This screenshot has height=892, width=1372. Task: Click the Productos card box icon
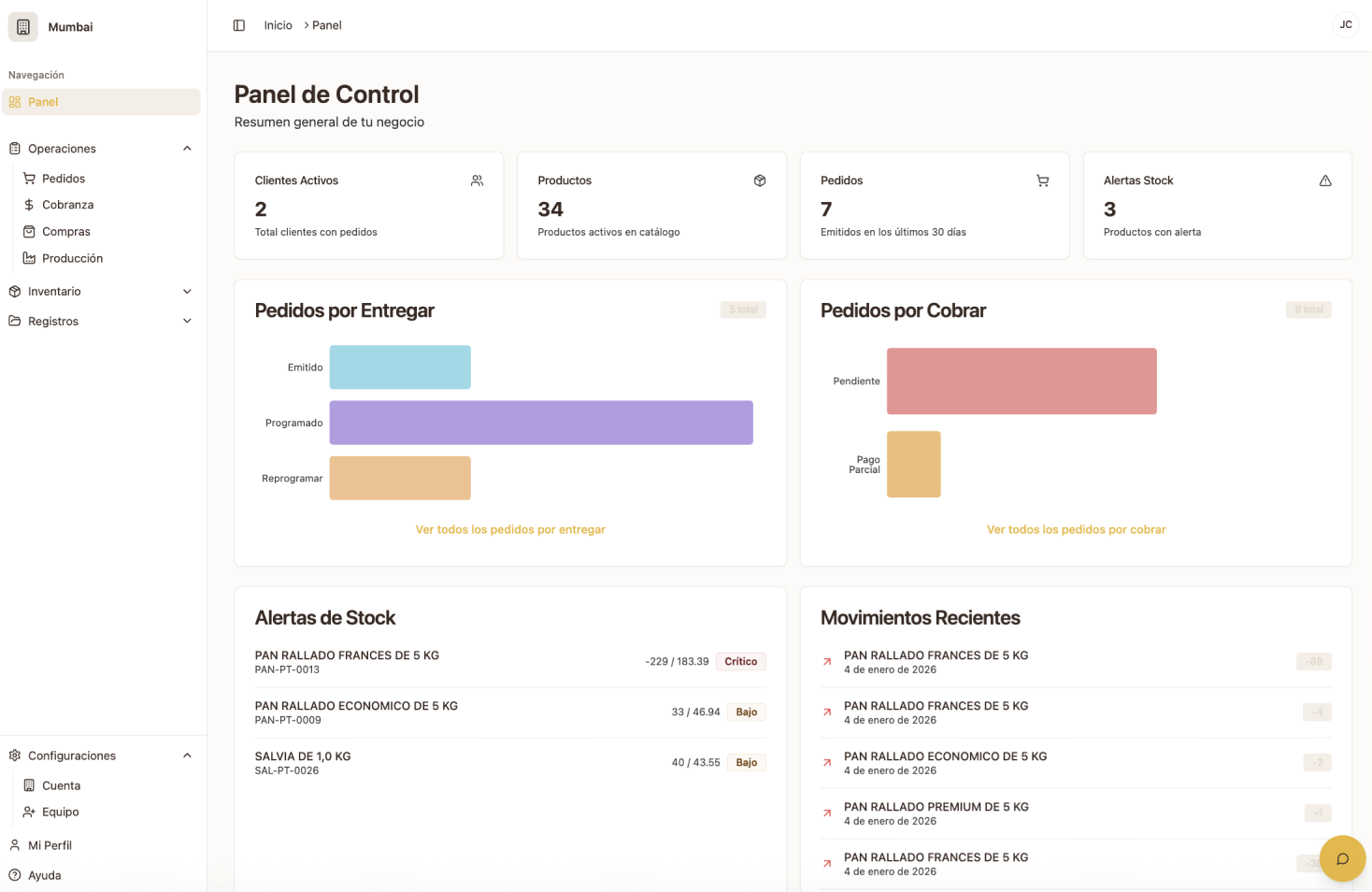coord(759,180)
